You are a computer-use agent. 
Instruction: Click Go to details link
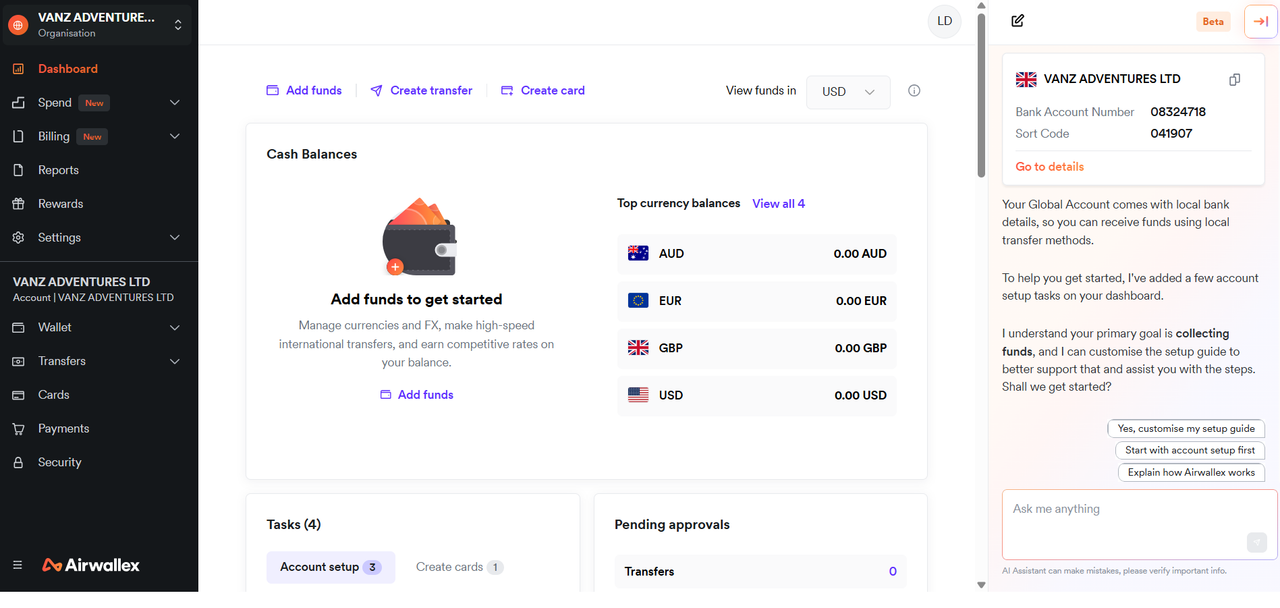tap(1050, 167)
